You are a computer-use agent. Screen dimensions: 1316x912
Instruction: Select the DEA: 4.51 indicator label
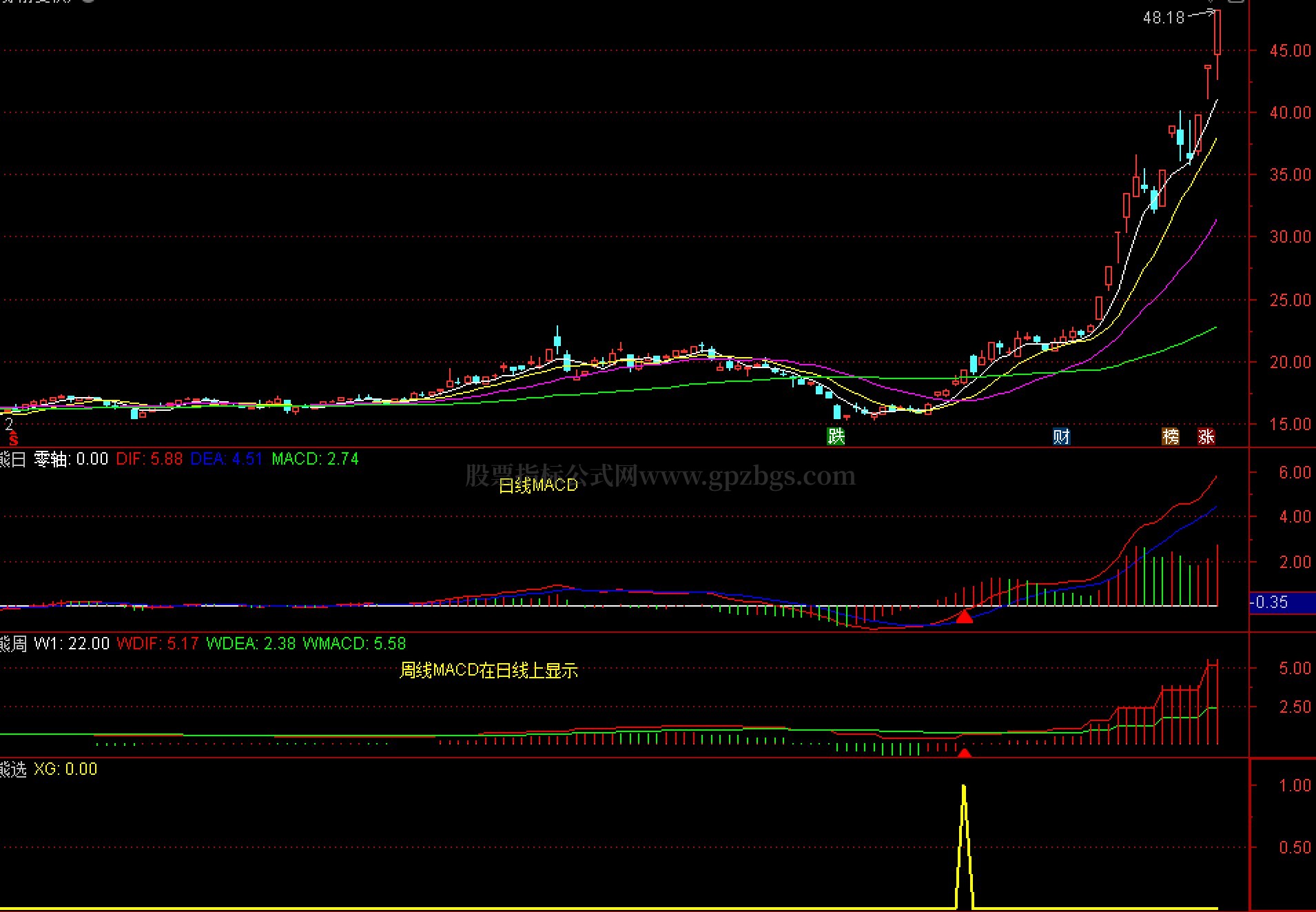pos(227,459)
